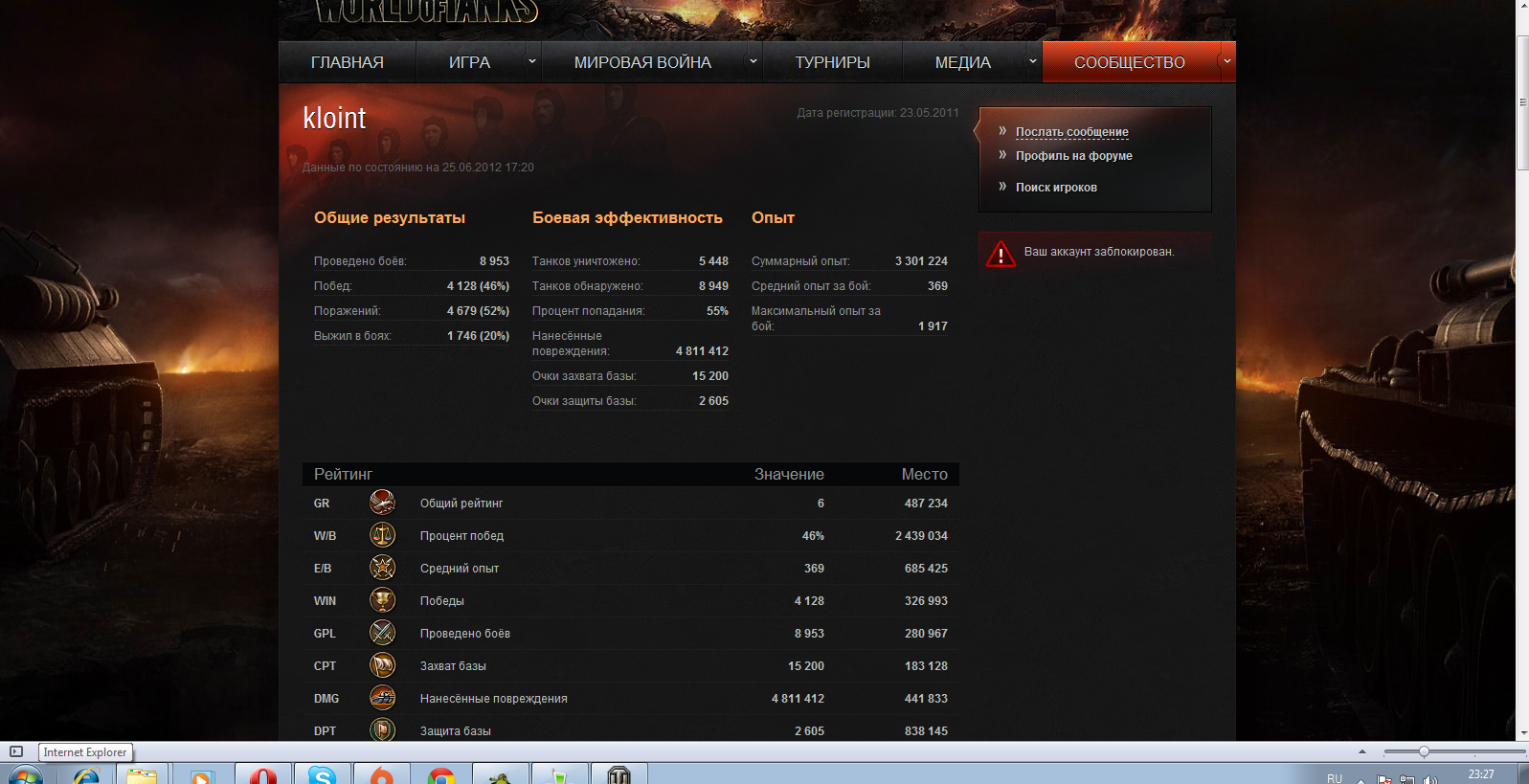This screenshot has width=1529, height=784.
Task: Click the Место column header
Action: (x=924, y=474)
